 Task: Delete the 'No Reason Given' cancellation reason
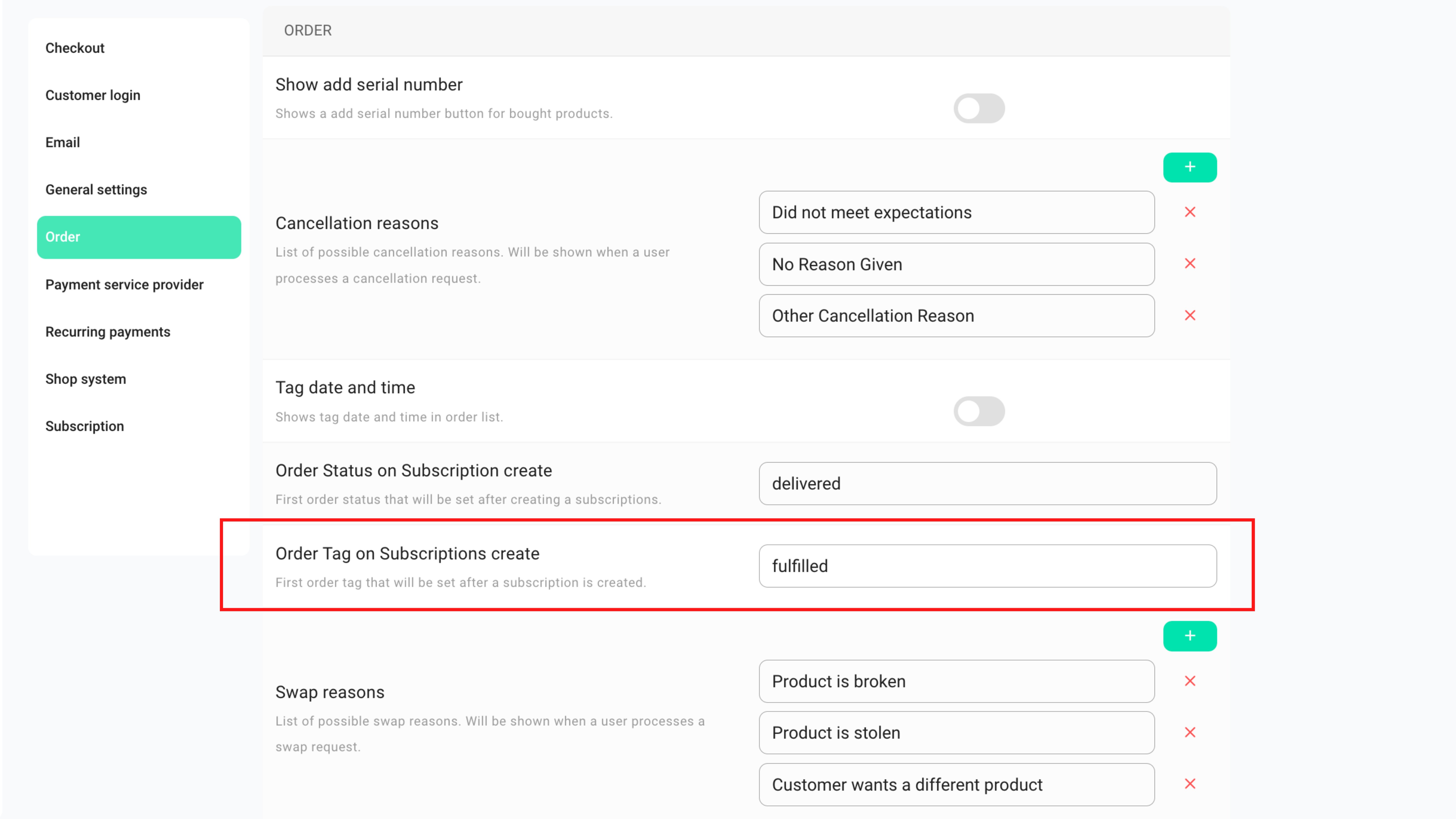pyautogui.click(x=1190, y=263)
